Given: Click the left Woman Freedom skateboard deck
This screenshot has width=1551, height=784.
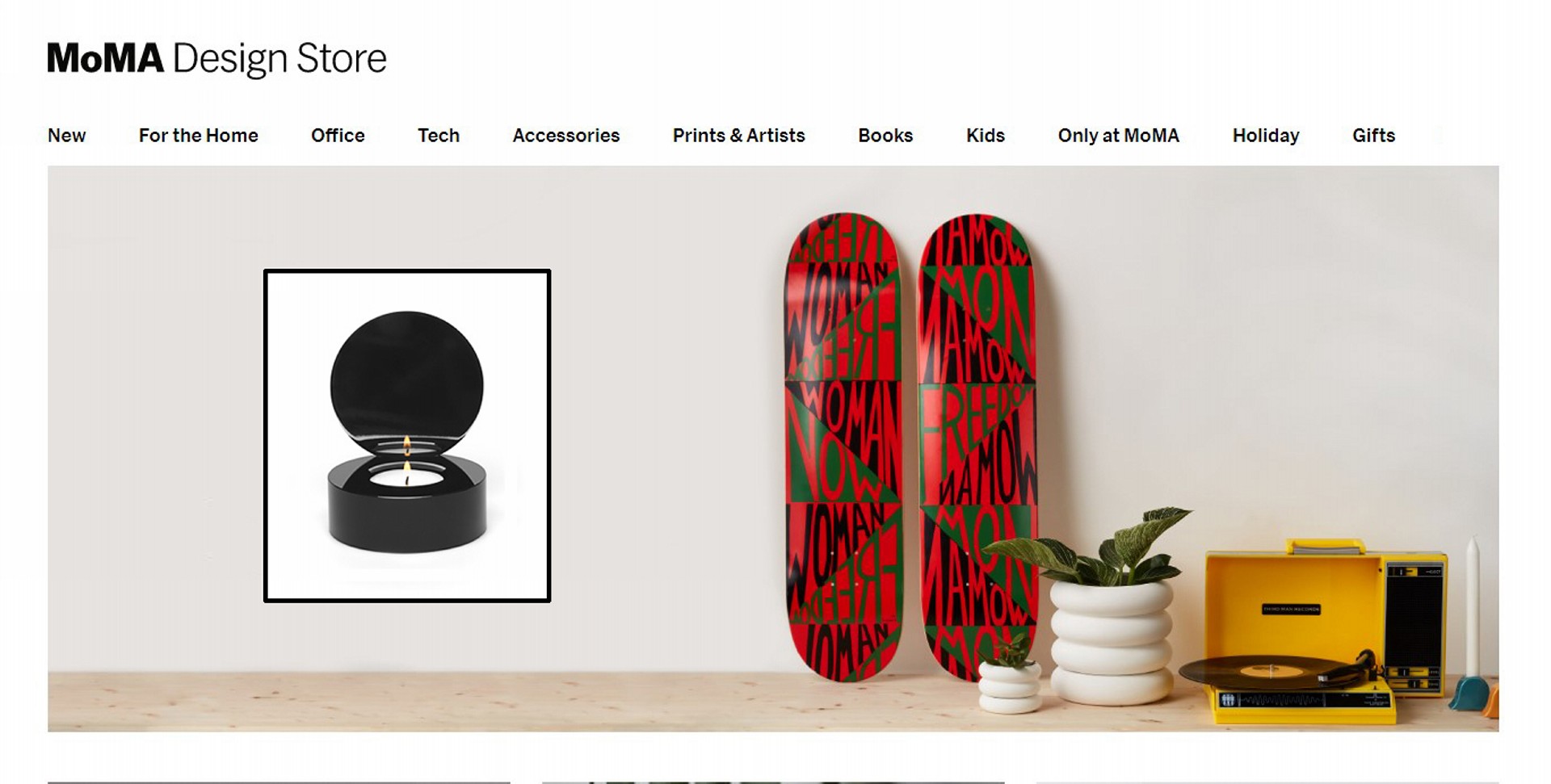Looking at the screenshot, I should [843, 447].
